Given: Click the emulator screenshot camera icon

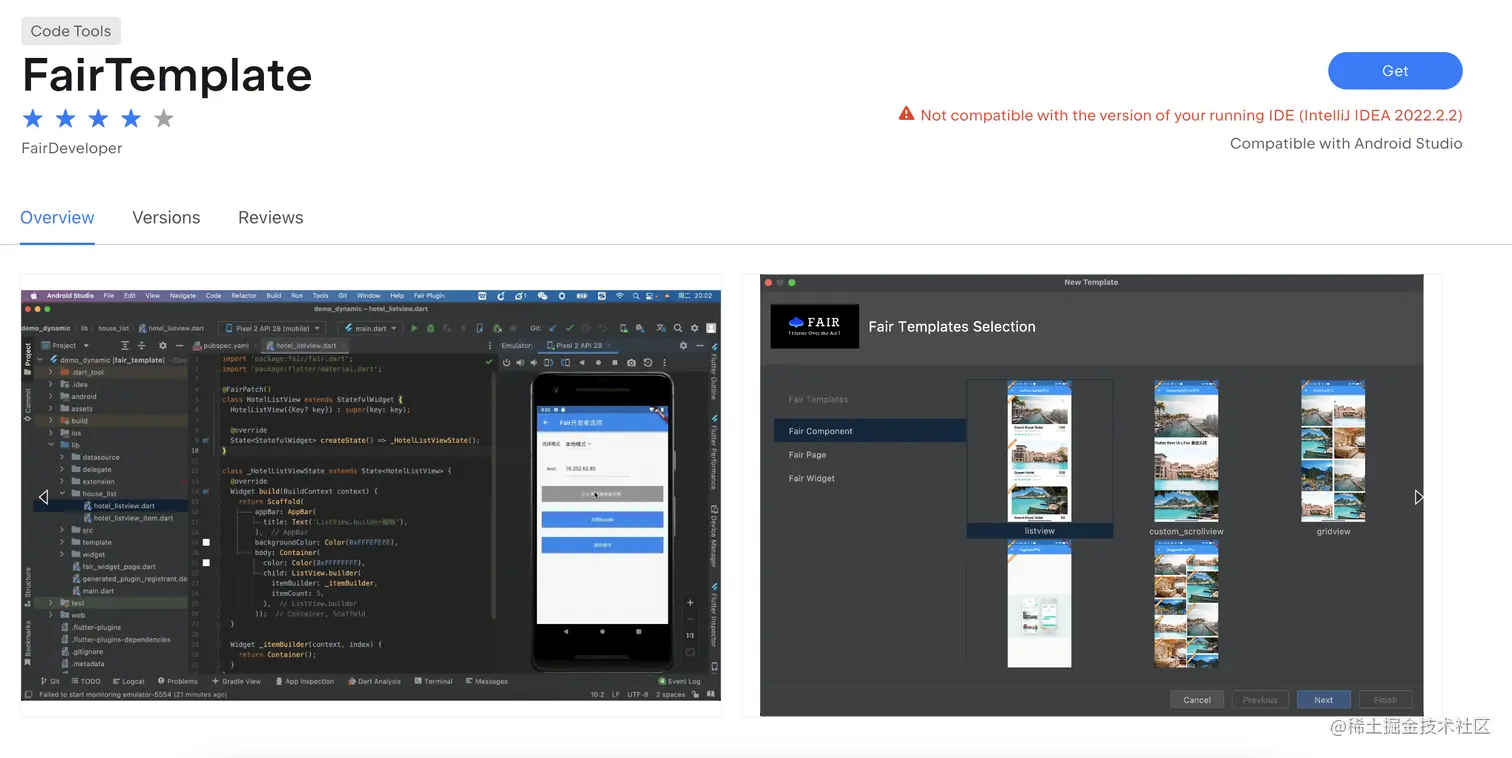Looking at the screenshot, I should [631, 362].
